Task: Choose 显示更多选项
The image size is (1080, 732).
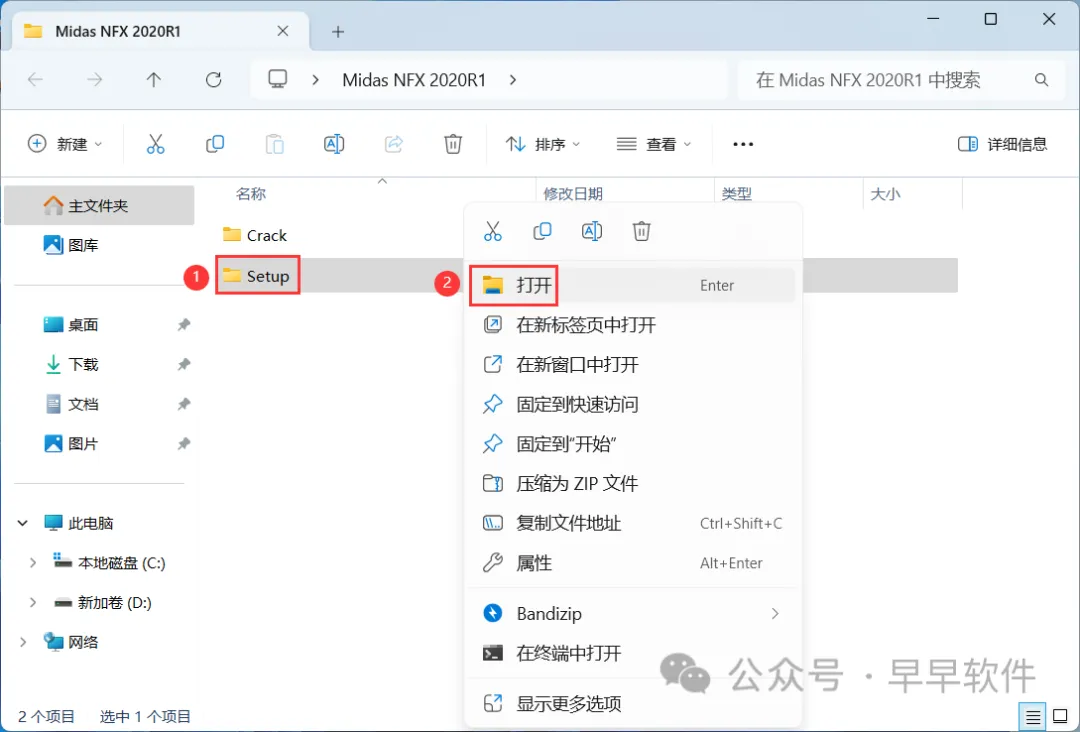Action: point(632,703)
